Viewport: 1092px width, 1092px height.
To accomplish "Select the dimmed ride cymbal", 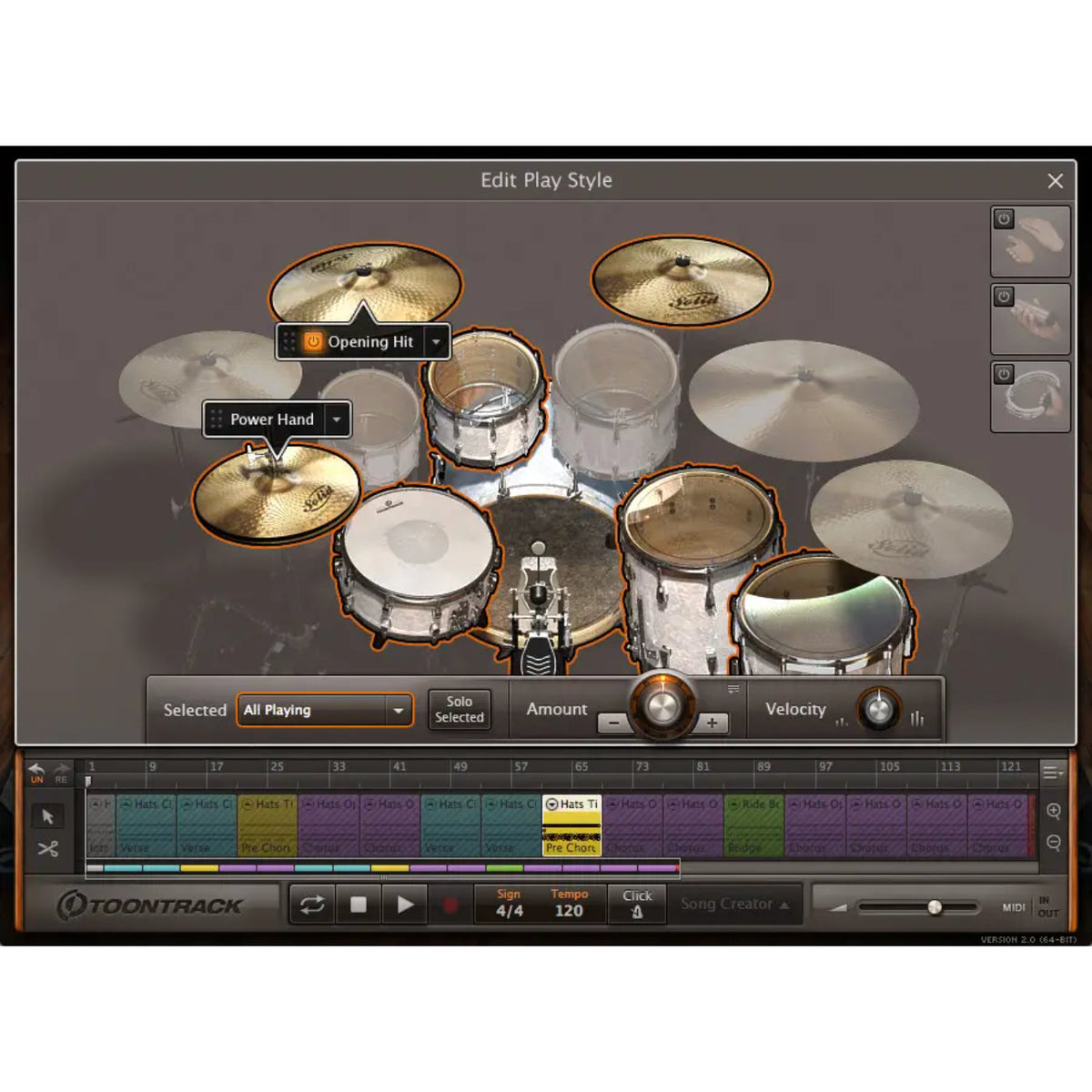I will [804, 400].
